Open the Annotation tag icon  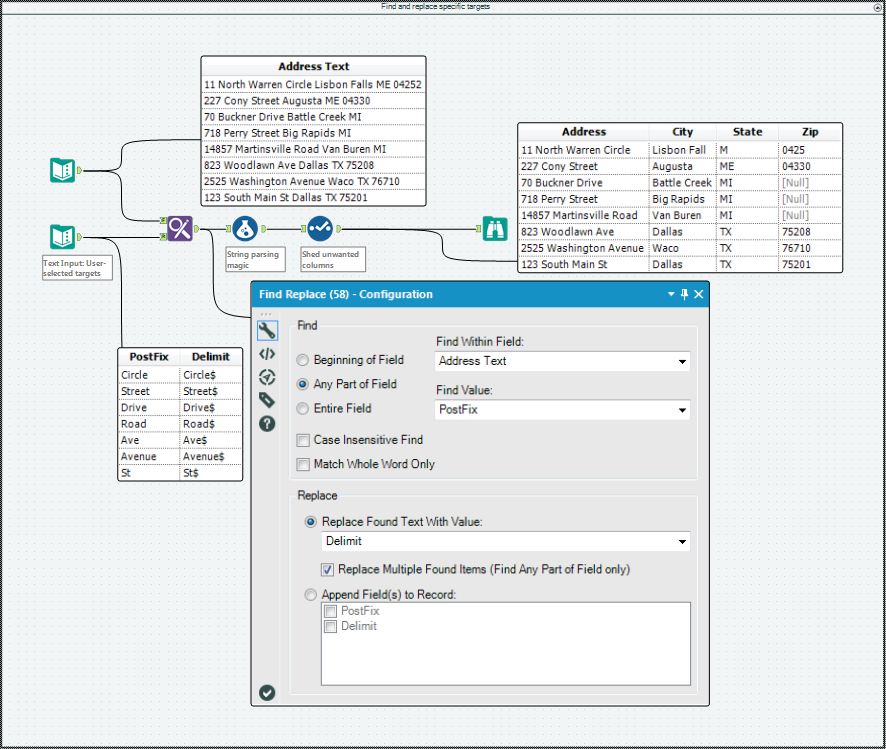tap(267, 400)
